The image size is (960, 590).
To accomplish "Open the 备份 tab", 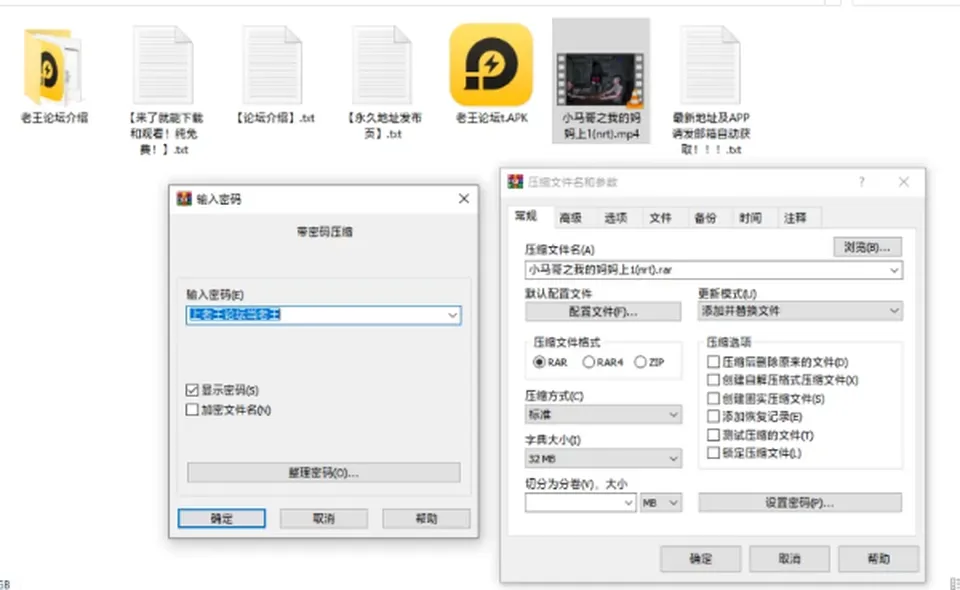I will pyautogui.click(x=705, y=218).
